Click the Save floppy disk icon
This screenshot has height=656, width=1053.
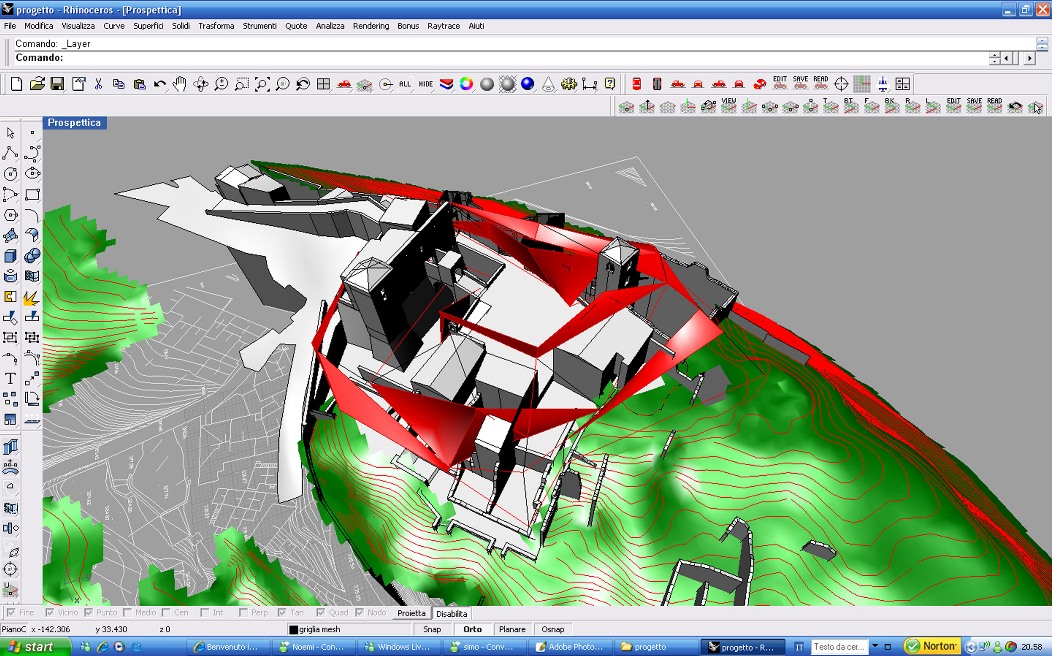tap(57, 84)
